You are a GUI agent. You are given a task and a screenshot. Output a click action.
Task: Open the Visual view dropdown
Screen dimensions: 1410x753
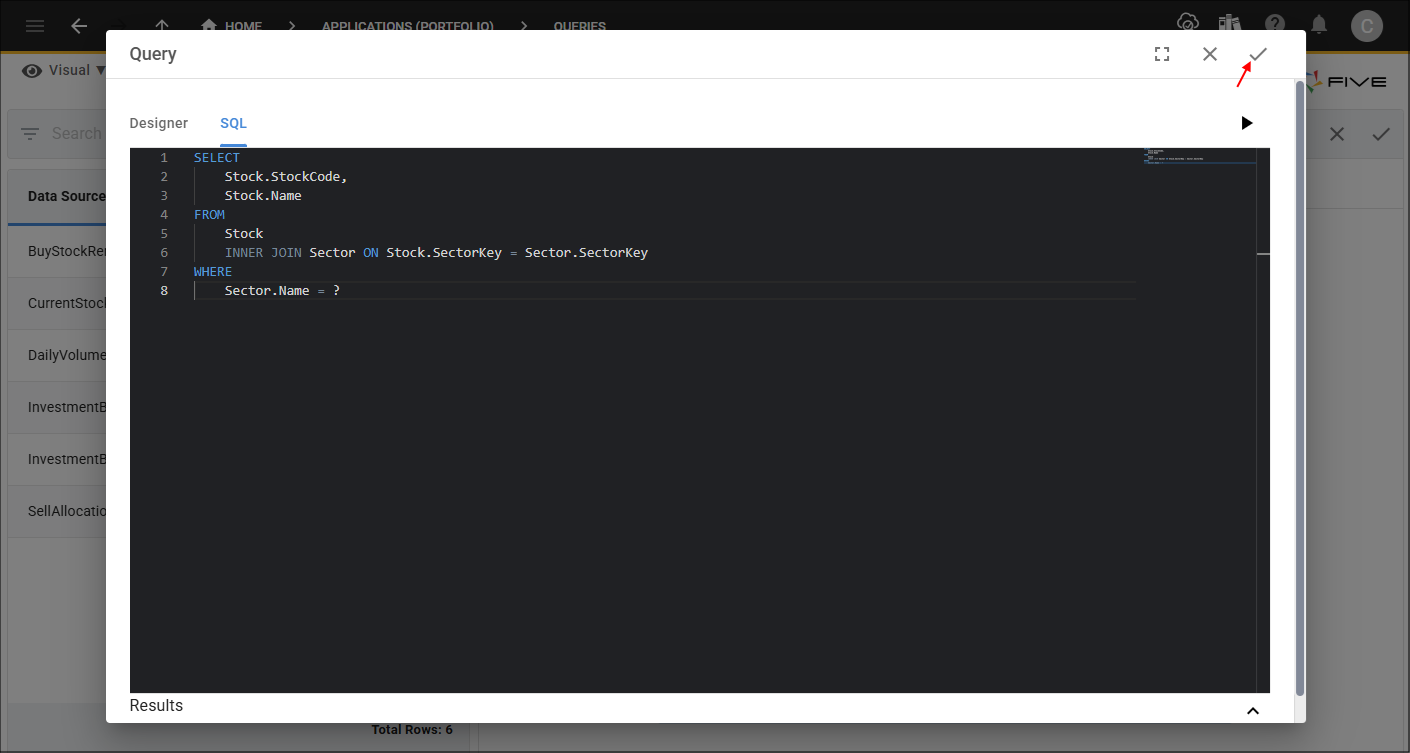(x=64, y=70)
